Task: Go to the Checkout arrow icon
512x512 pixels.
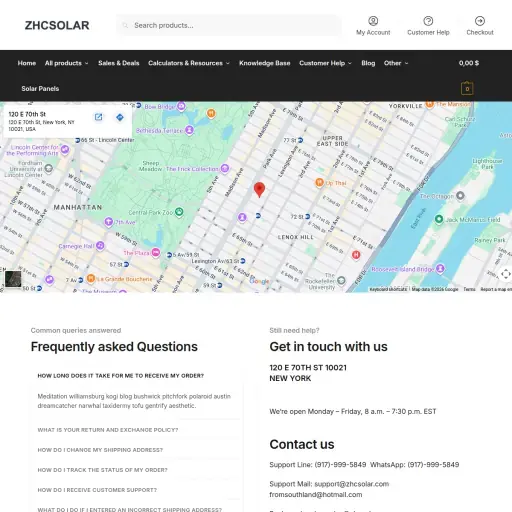Action: coord(480,21)
